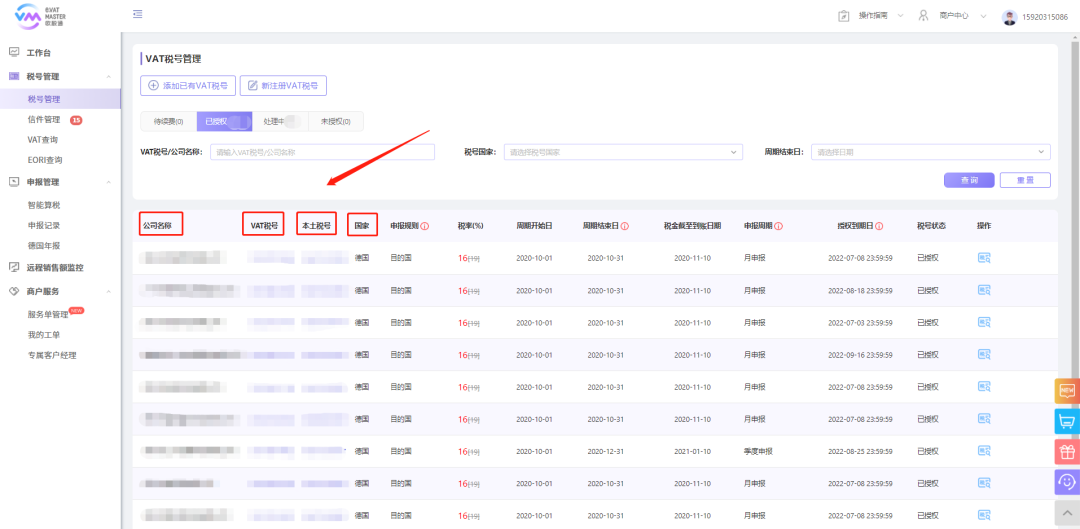Viewport: 1080px width, 529px height.
Task: Click the 商户中心 person icon
Action: [924, 15]
